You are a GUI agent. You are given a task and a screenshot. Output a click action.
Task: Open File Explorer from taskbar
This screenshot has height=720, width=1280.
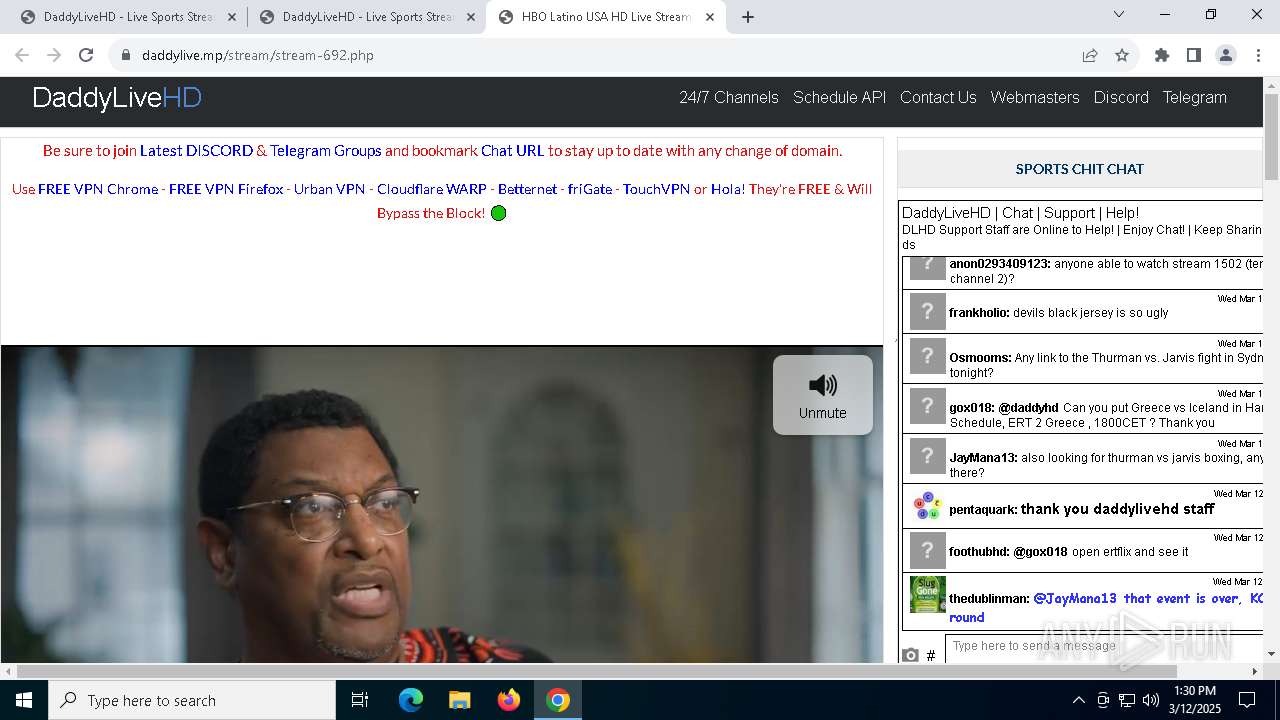[459, 700]
